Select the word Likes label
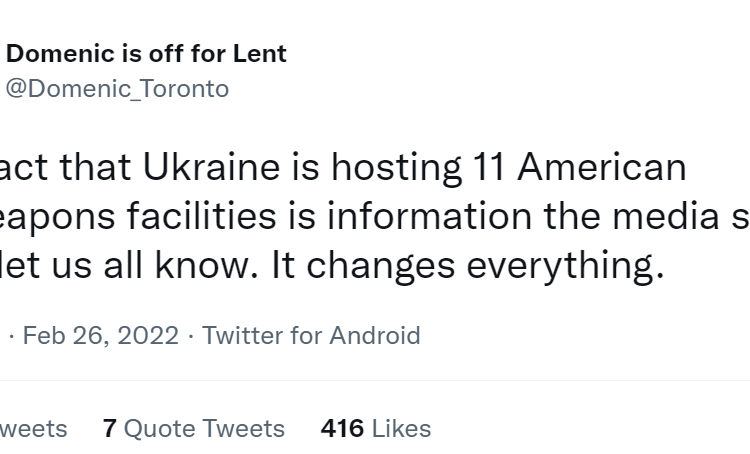The height and width of the screenshot is (454, 750). pos(402,428)
